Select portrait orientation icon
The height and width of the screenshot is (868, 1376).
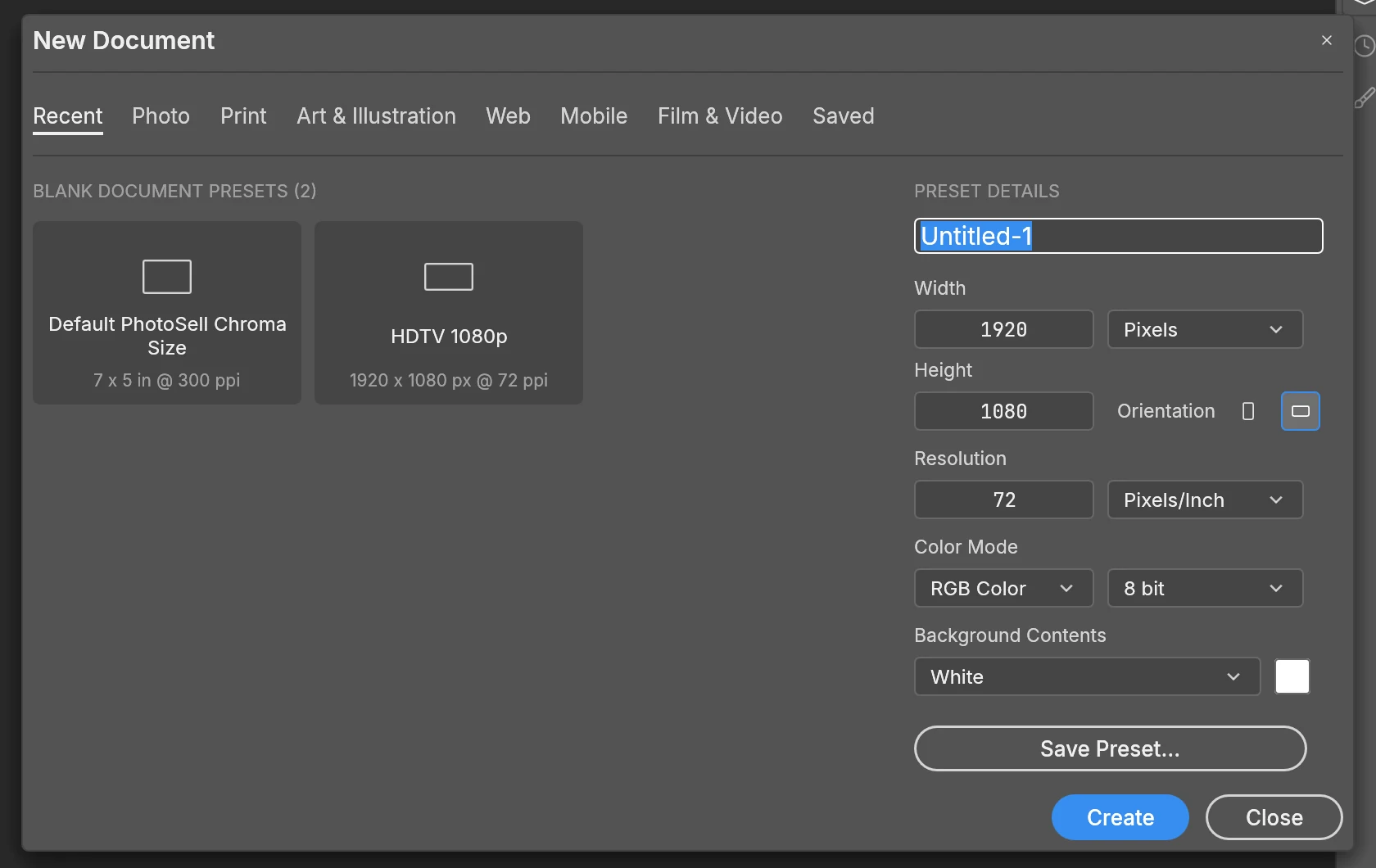(1248, 411)
